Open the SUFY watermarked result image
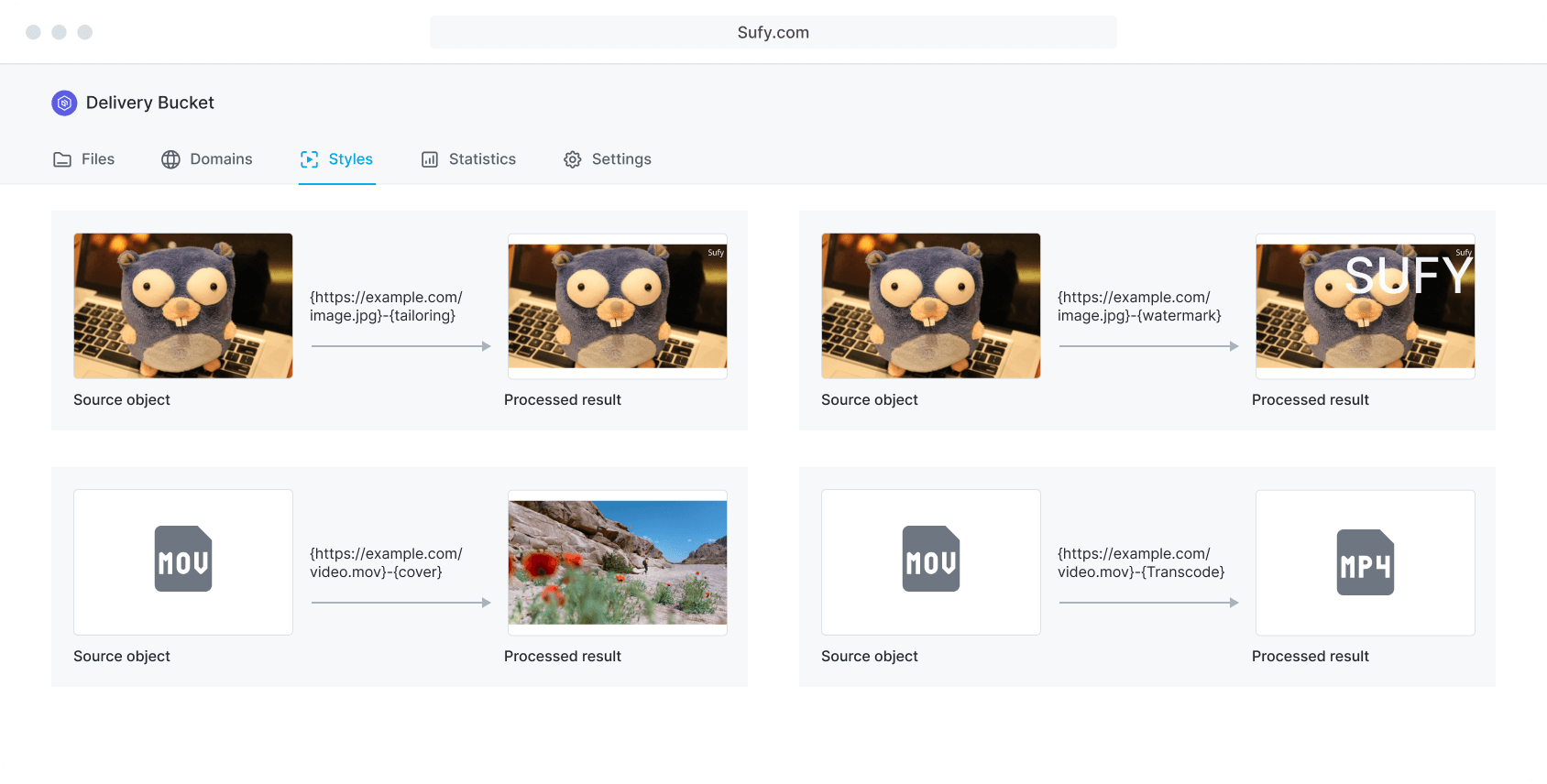This screenshot has width=1547, height=784. (1366, 306)
